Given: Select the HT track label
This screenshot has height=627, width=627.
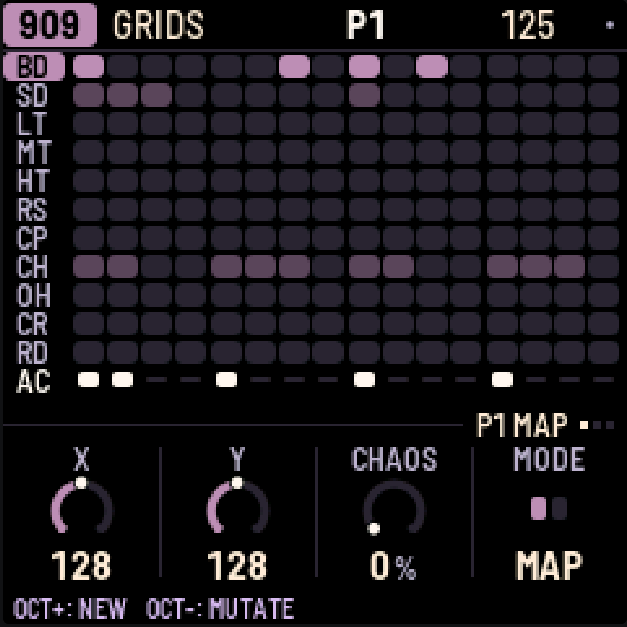Looking at the screenshot, I should coord(34,181).
